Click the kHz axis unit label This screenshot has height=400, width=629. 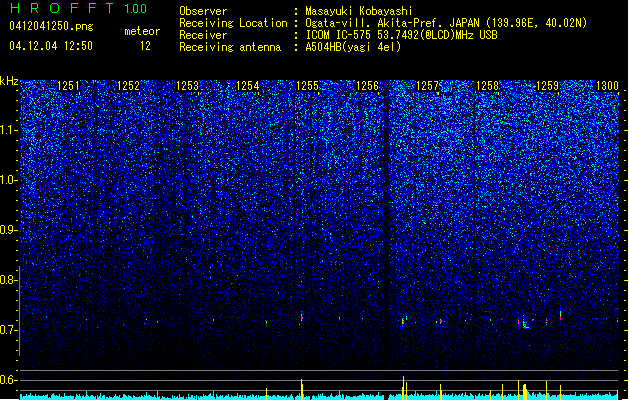(x=9, y=81)
